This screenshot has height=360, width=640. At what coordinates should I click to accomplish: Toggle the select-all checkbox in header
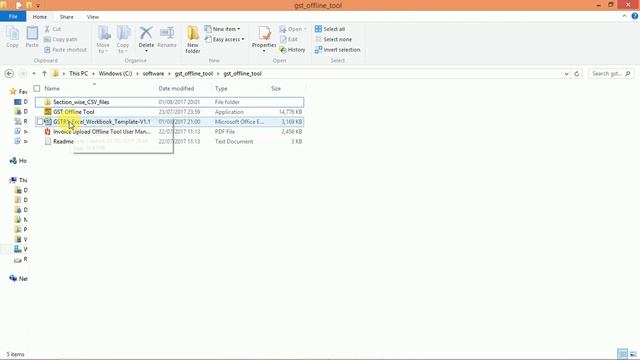click(x=37, y=89)
